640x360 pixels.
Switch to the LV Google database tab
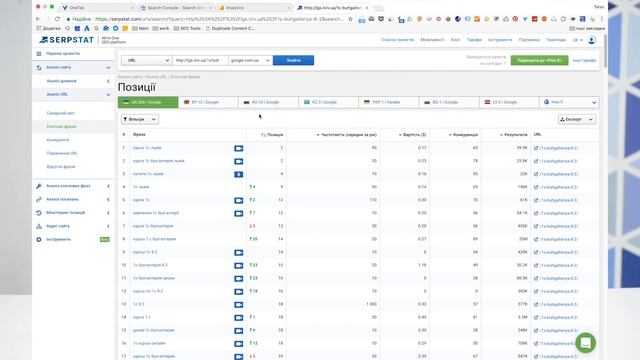509,102
